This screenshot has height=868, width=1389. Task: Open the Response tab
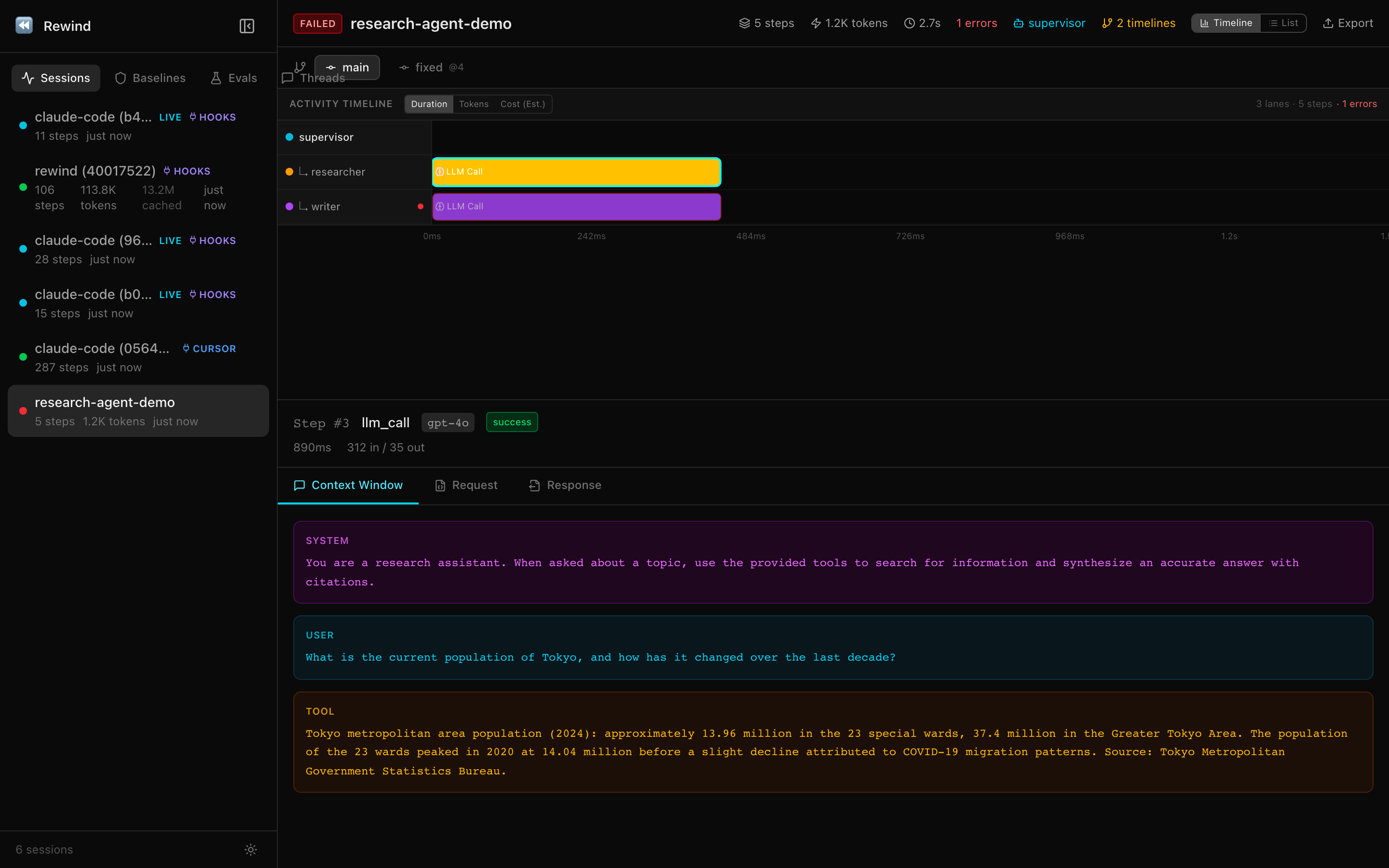pyautogui.click(x=565, y=485)
